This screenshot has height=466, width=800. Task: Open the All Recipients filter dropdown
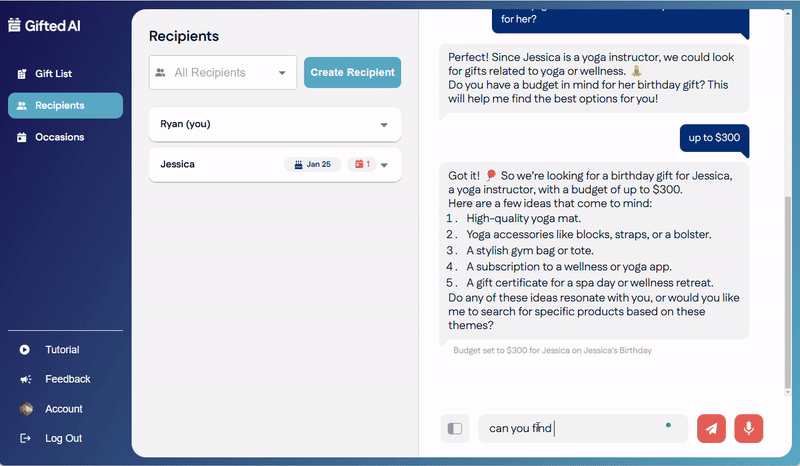coord(223,73)
